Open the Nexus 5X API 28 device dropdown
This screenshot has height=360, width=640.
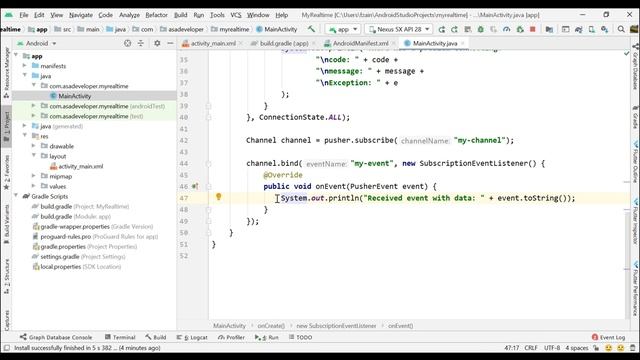click(x=398, y=29)
